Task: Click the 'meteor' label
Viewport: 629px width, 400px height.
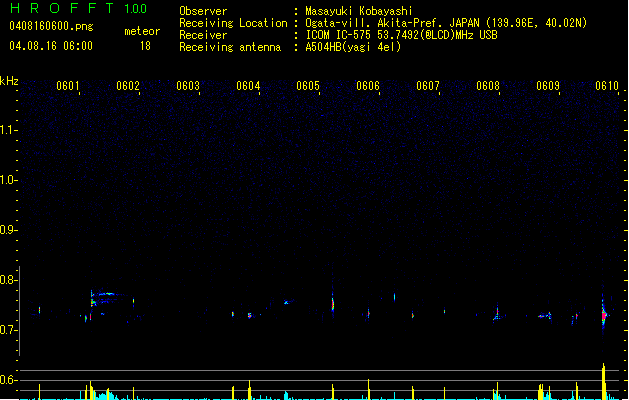Action: coord(142,31)
